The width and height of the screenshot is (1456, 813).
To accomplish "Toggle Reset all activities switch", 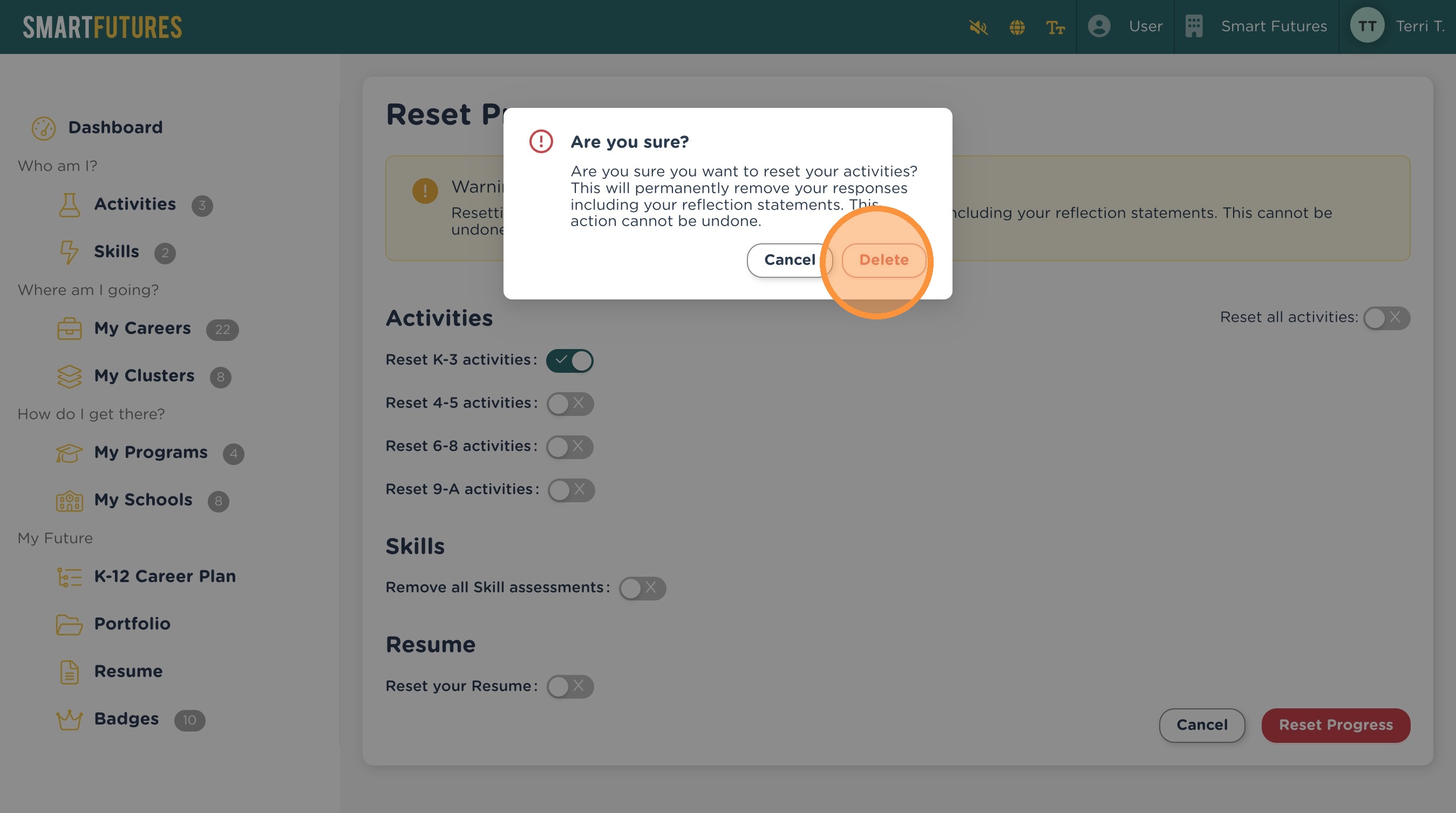I will coord(1386,318).
